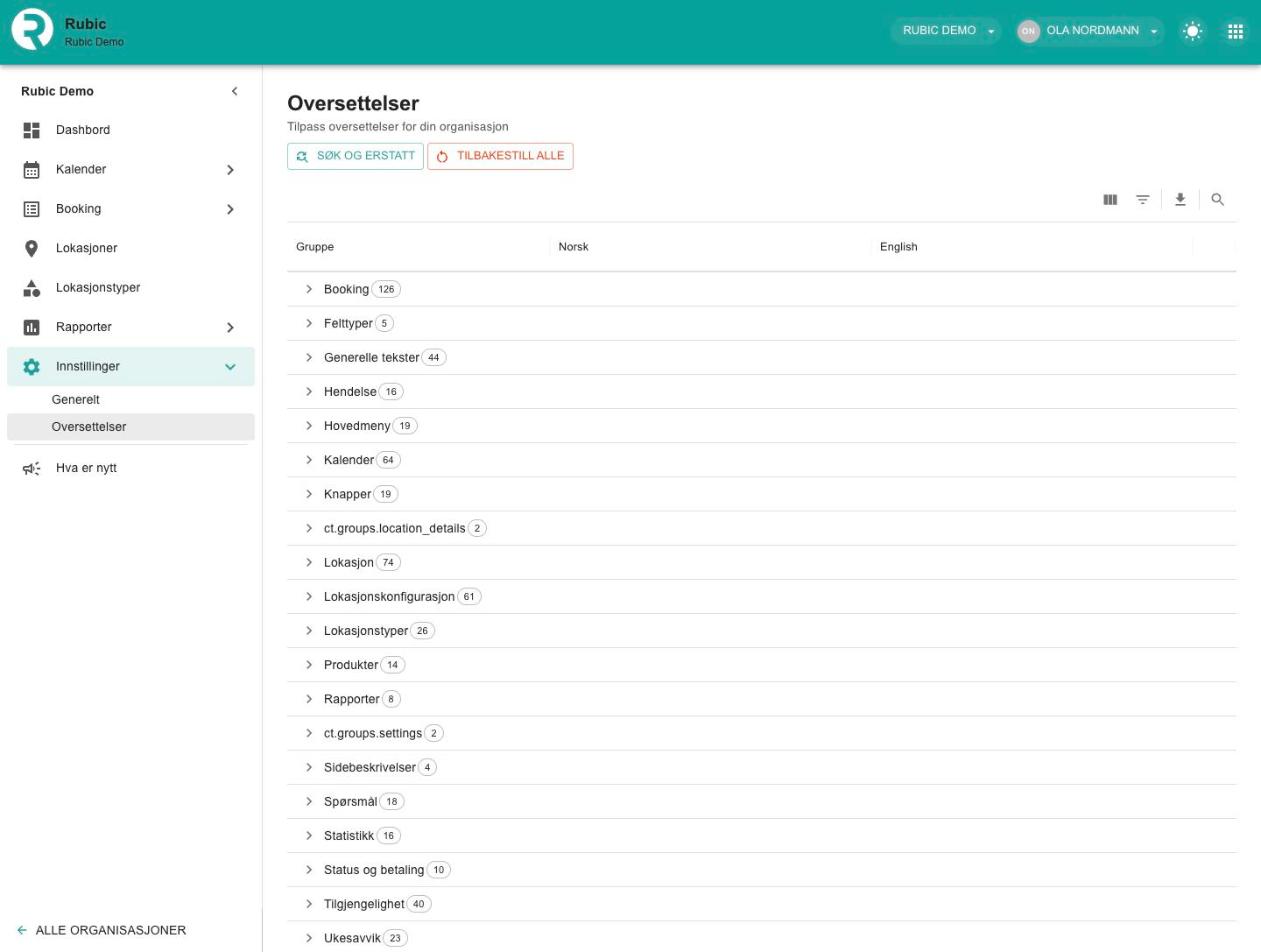Expand the Generelle tekster group row
Screen dimensions: 1261x952
(309, 357)
